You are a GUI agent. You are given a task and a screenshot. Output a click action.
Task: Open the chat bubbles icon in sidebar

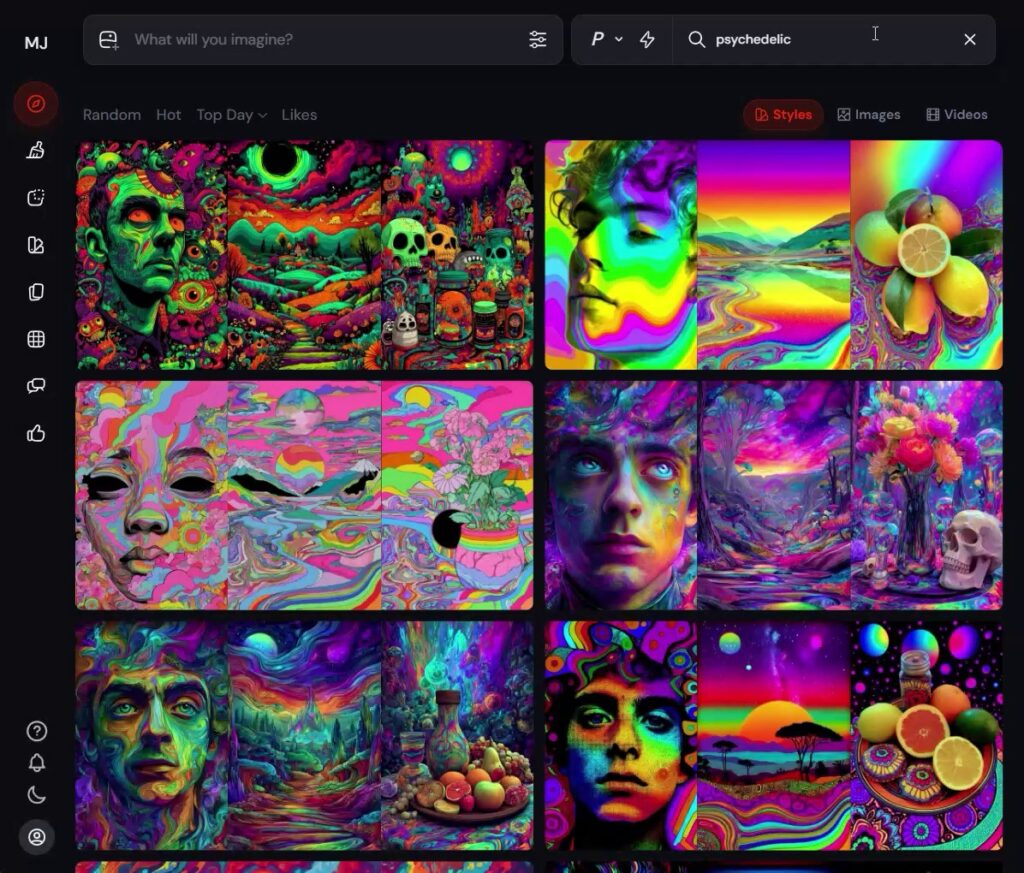tap(36, 386)
